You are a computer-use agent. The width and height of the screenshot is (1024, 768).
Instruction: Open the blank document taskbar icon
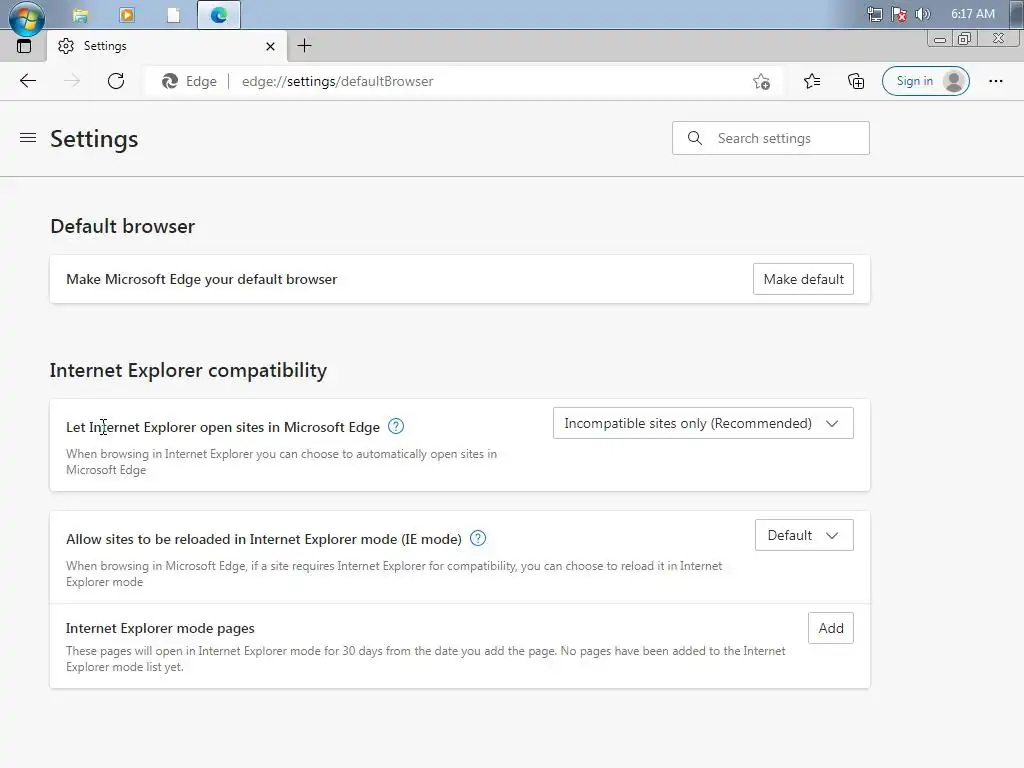pyautogui.click(x=173, y=15)
